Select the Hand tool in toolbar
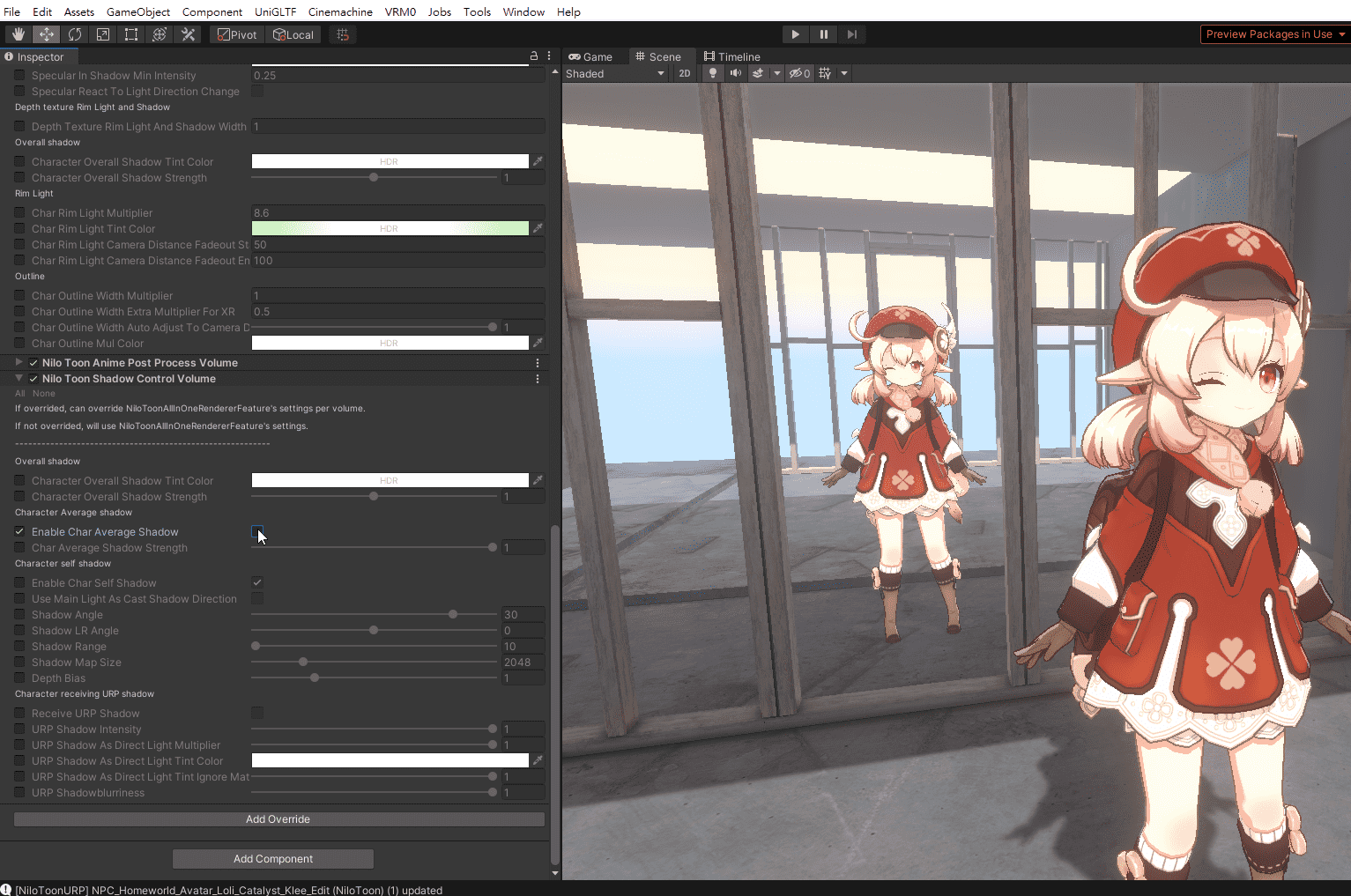 (x=19, y=34)
